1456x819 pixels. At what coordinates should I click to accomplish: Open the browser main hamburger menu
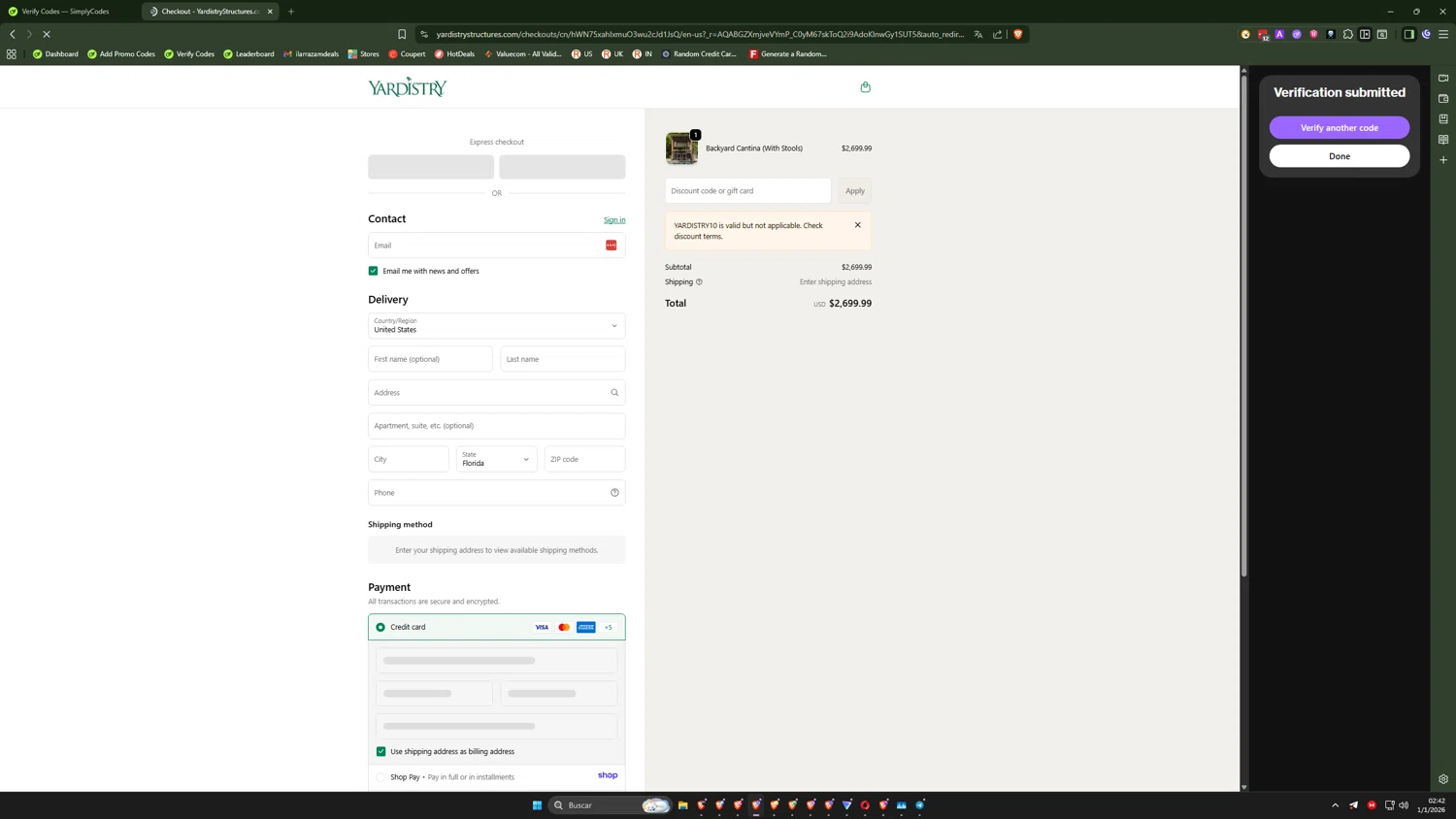click(1443, 34)
